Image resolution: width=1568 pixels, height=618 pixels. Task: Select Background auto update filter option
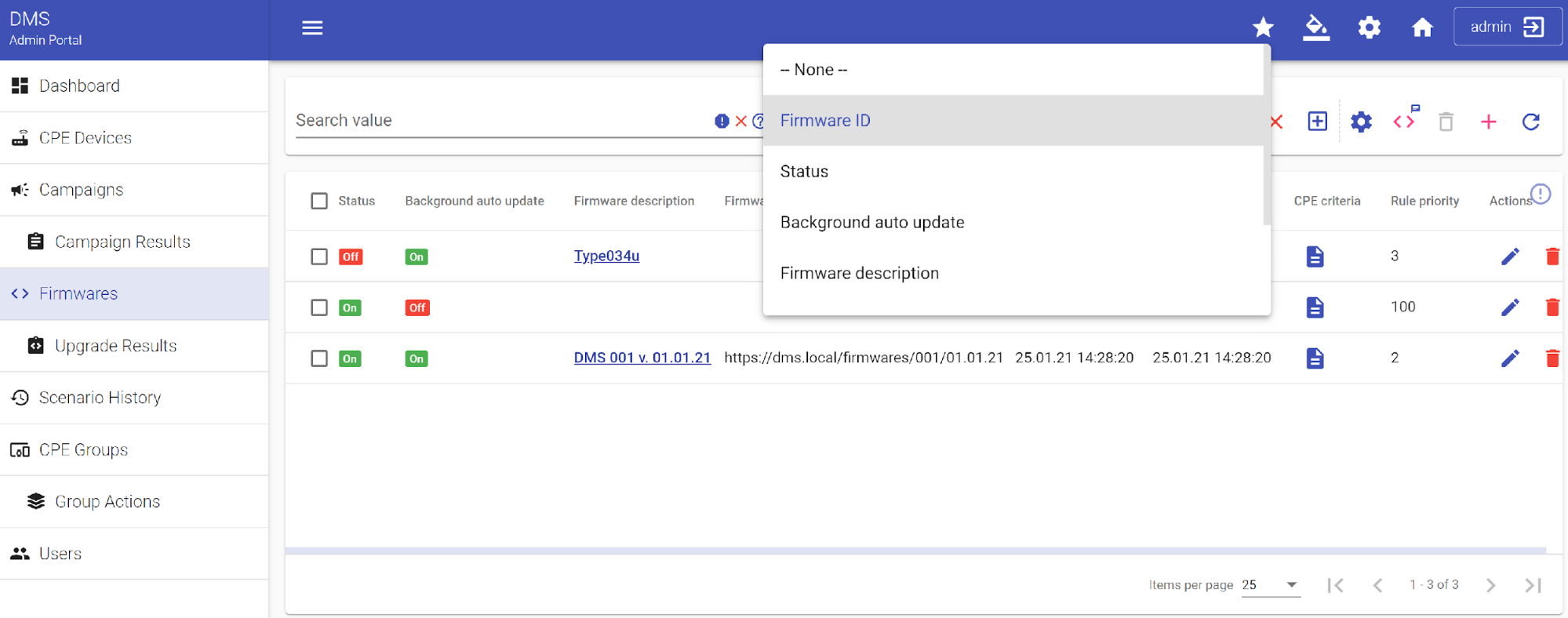point(871,223)
